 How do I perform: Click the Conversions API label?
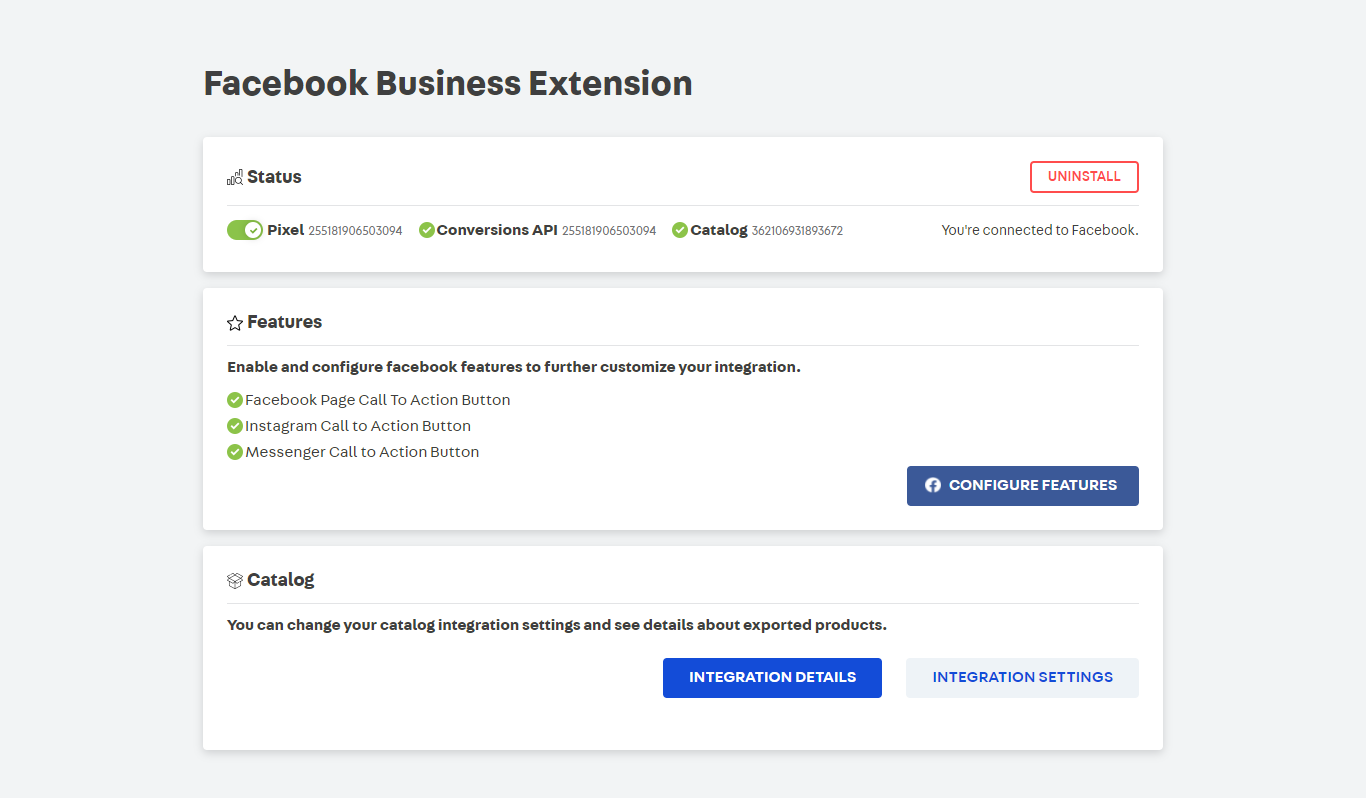(x=497, y=230)
